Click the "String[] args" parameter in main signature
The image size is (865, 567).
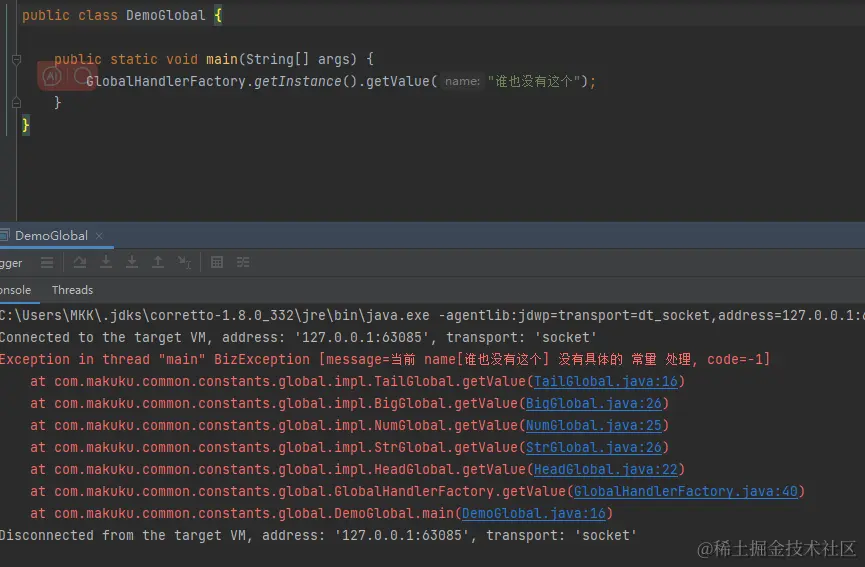click(297, 59)
